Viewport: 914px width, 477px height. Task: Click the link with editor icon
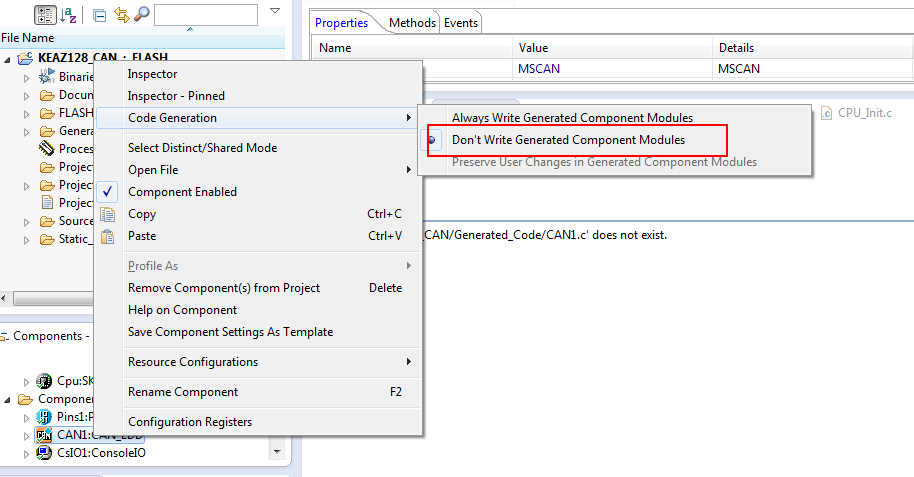click(x=121, y=14)
